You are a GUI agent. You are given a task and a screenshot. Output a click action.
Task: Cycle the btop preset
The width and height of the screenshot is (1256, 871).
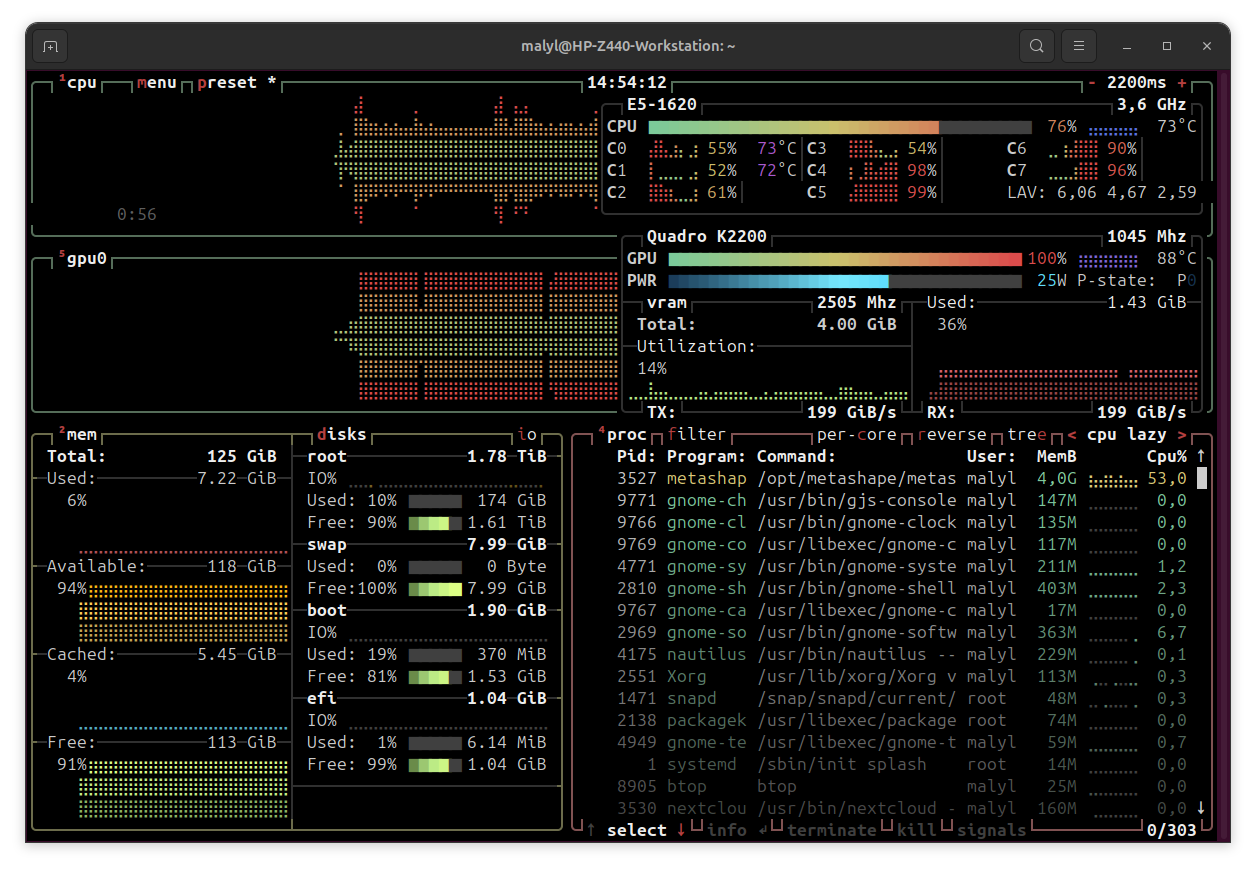pyautogui.click(x=237, y=82)
